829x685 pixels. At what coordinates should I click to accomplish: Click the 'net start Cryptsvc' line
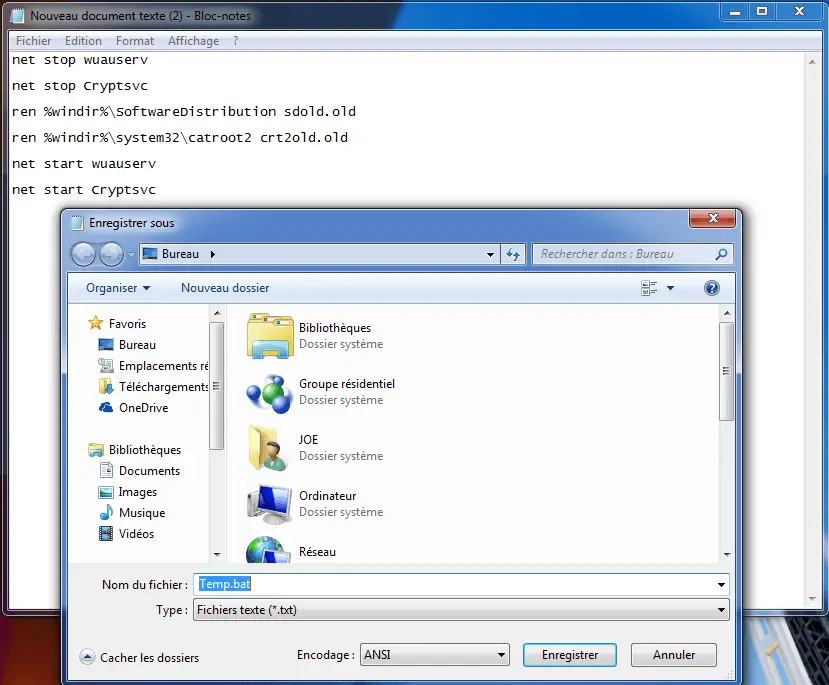click(84, 190)
